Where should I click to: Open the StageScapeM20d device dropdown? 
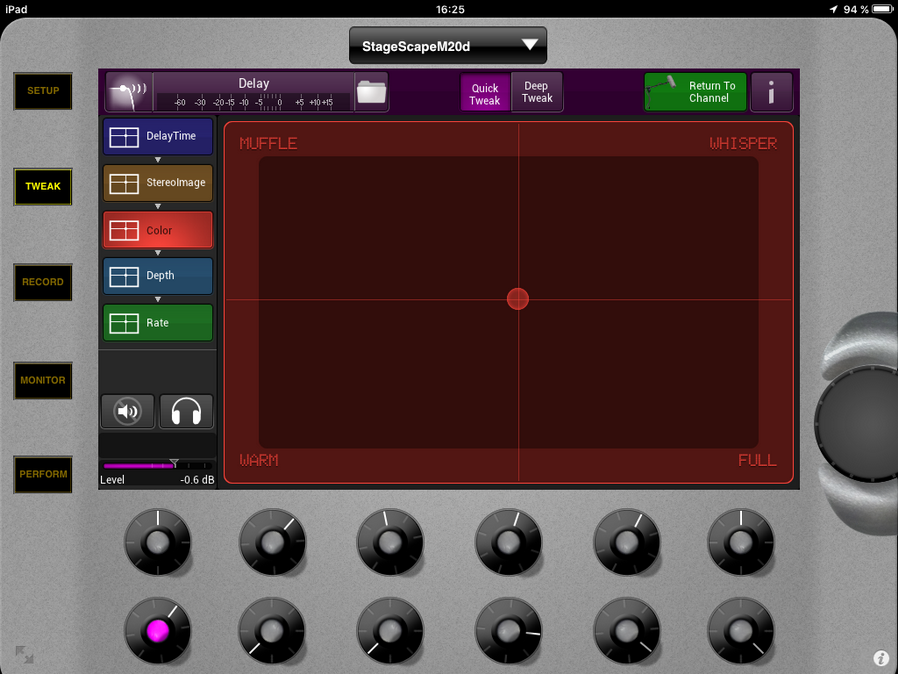coord(448,46)
